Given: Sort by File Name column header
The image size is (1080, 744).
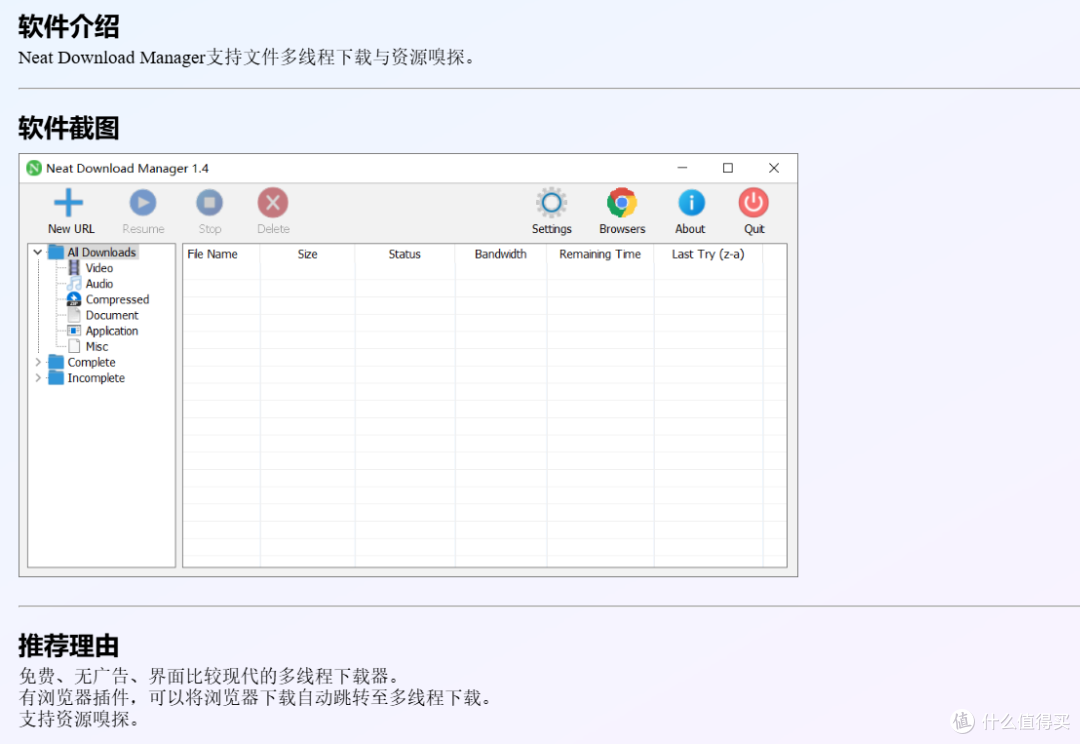Looking at the screenshot, I should coord(213,254).
